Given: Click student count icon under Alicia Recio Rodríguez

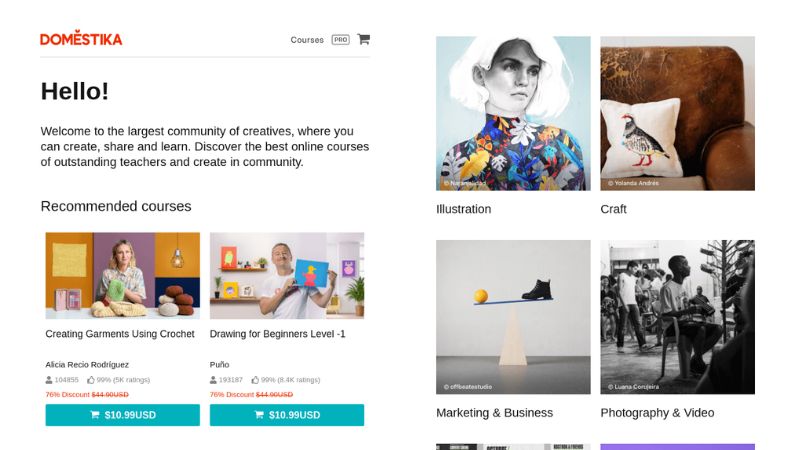Looking at the screenshot, I should point(49,380).
